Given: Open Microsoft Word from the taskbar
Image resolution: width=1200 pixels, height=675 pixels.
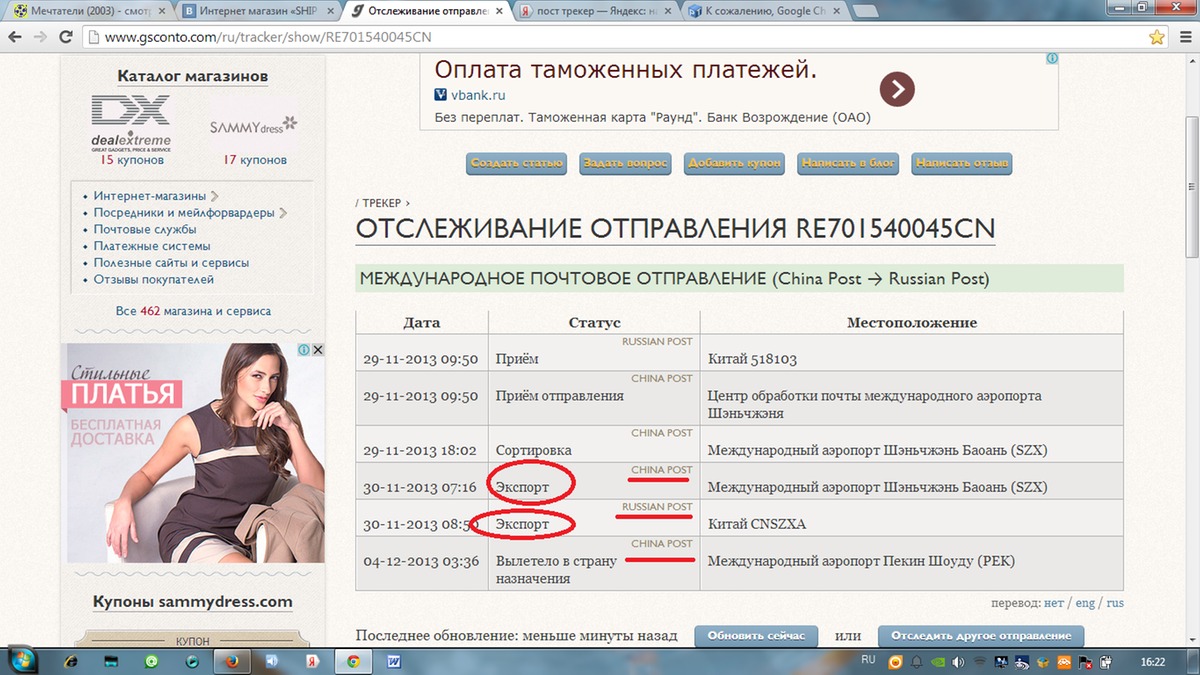Looking at the screenshot, I should pos(393,661).
